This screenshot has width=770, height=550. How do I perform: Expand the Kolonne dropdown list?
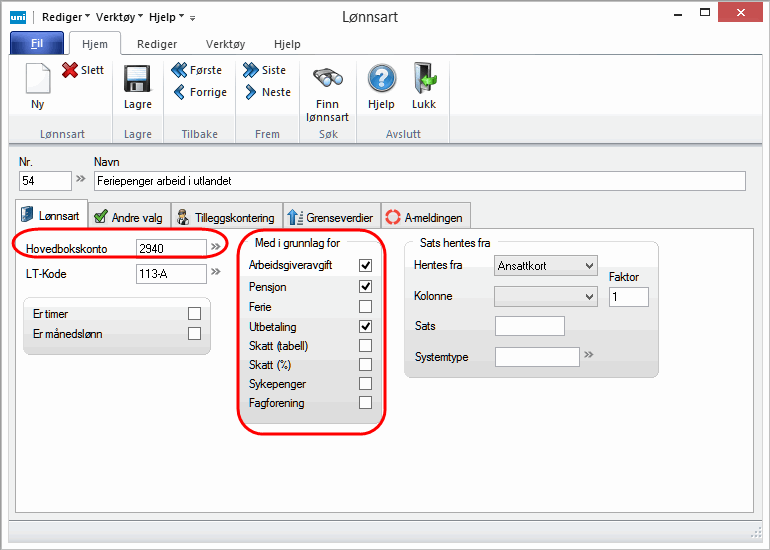[546, 296]
